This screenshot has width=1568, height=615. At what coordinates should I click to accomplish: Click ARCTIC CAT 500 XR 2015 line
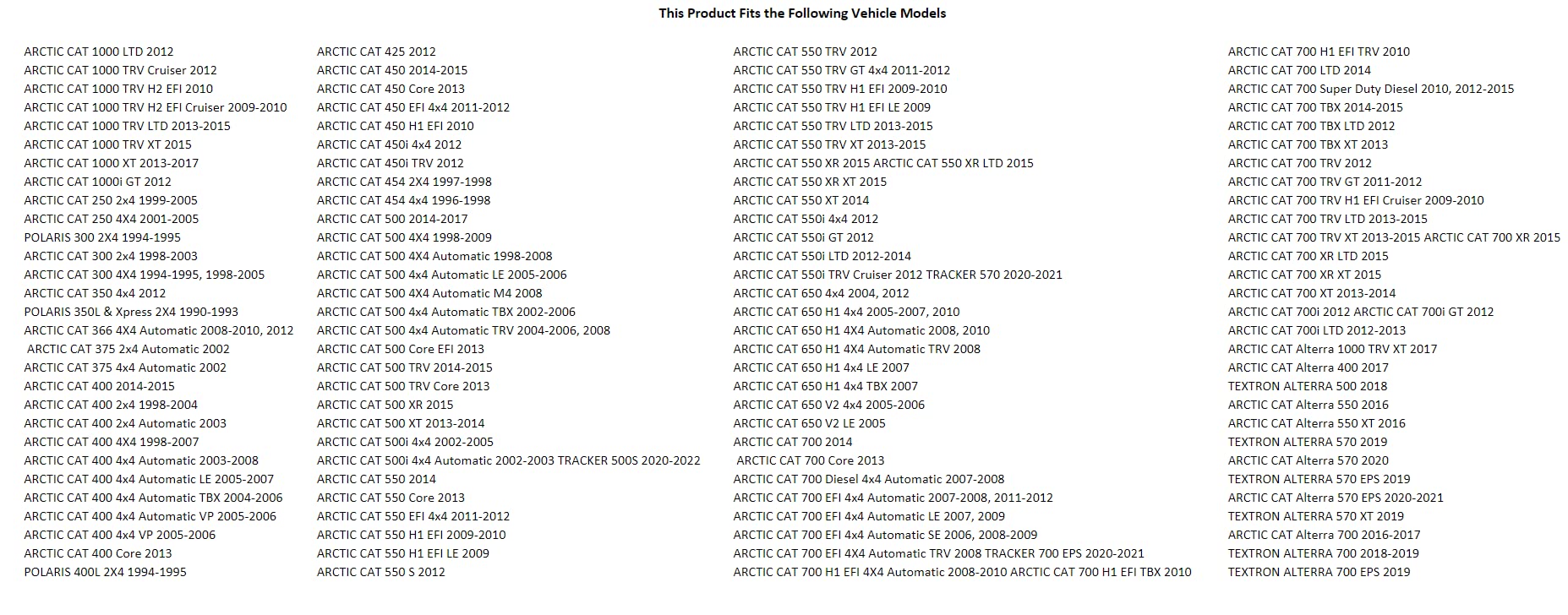[385, 405]
